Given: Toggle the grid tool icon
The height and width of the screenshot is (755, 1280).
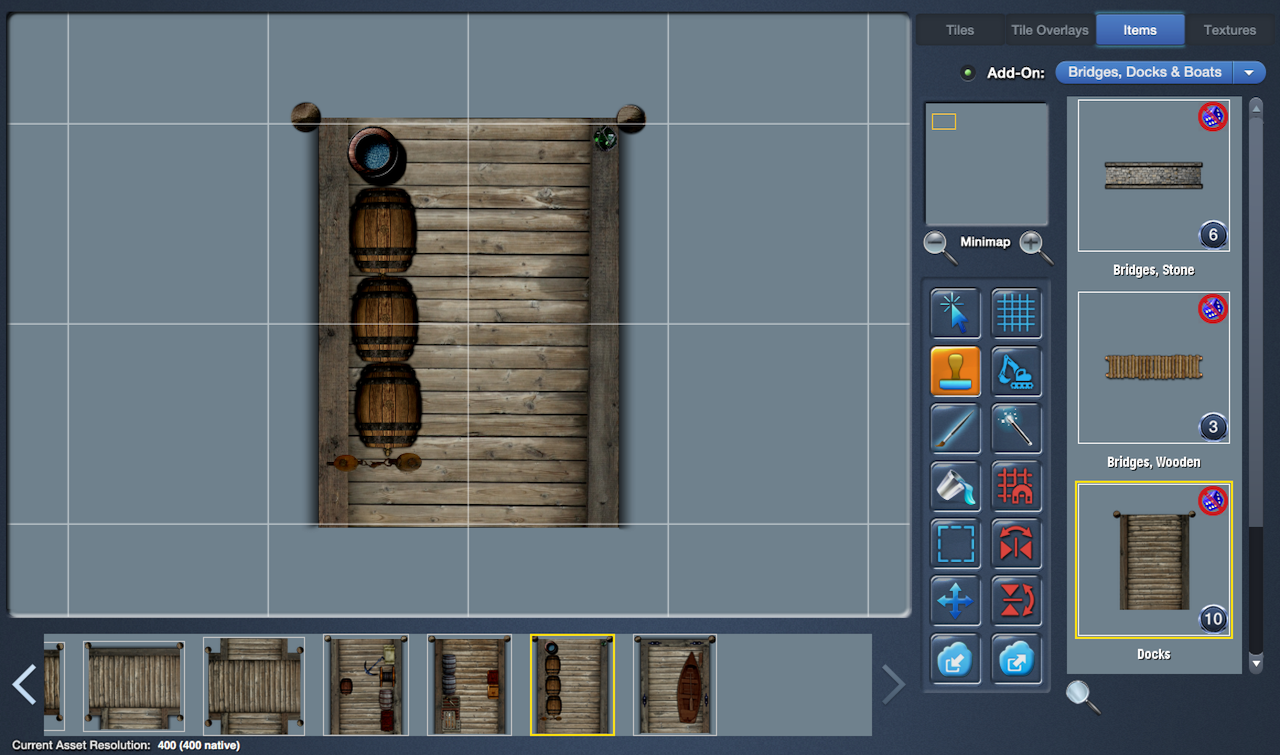Looking at the screenshot, I should [1016, 313].
